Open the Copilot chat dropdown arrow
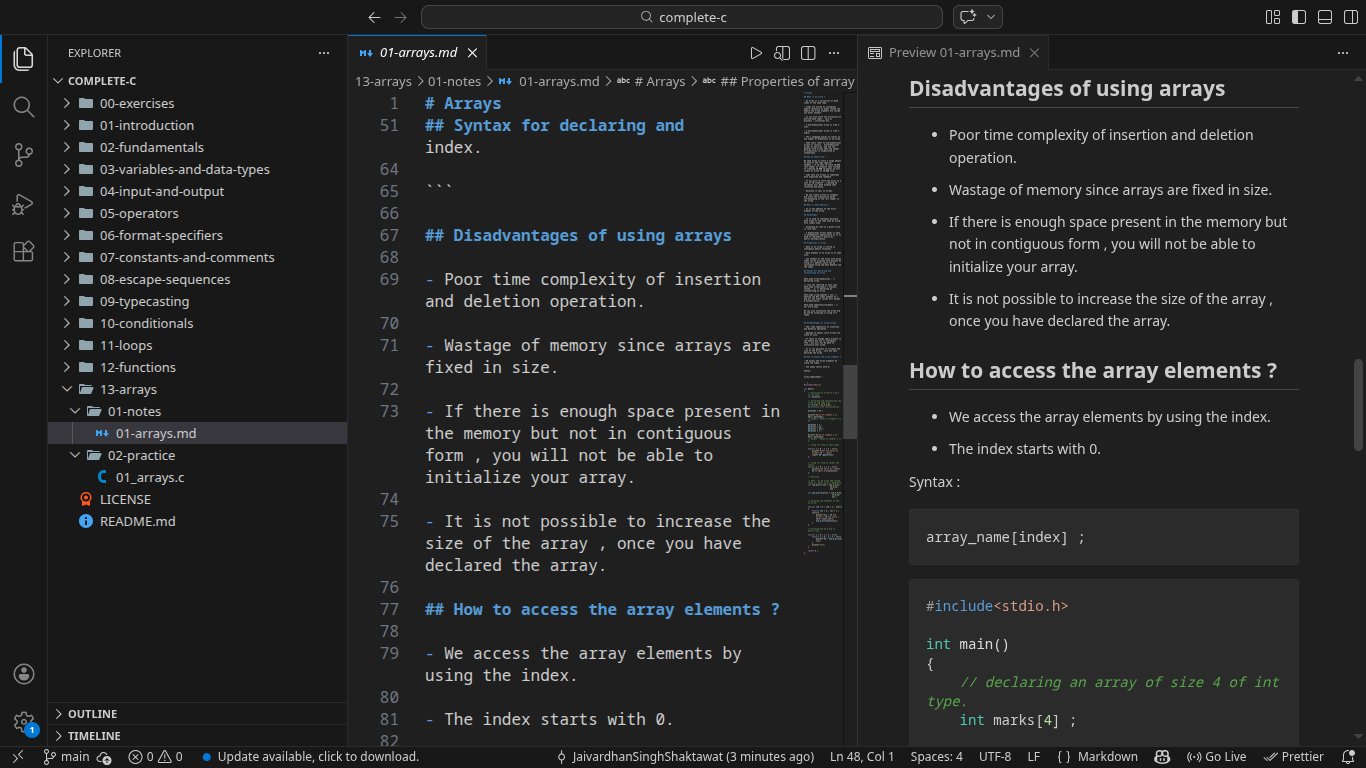The image size is (1366, 768). 991,17
